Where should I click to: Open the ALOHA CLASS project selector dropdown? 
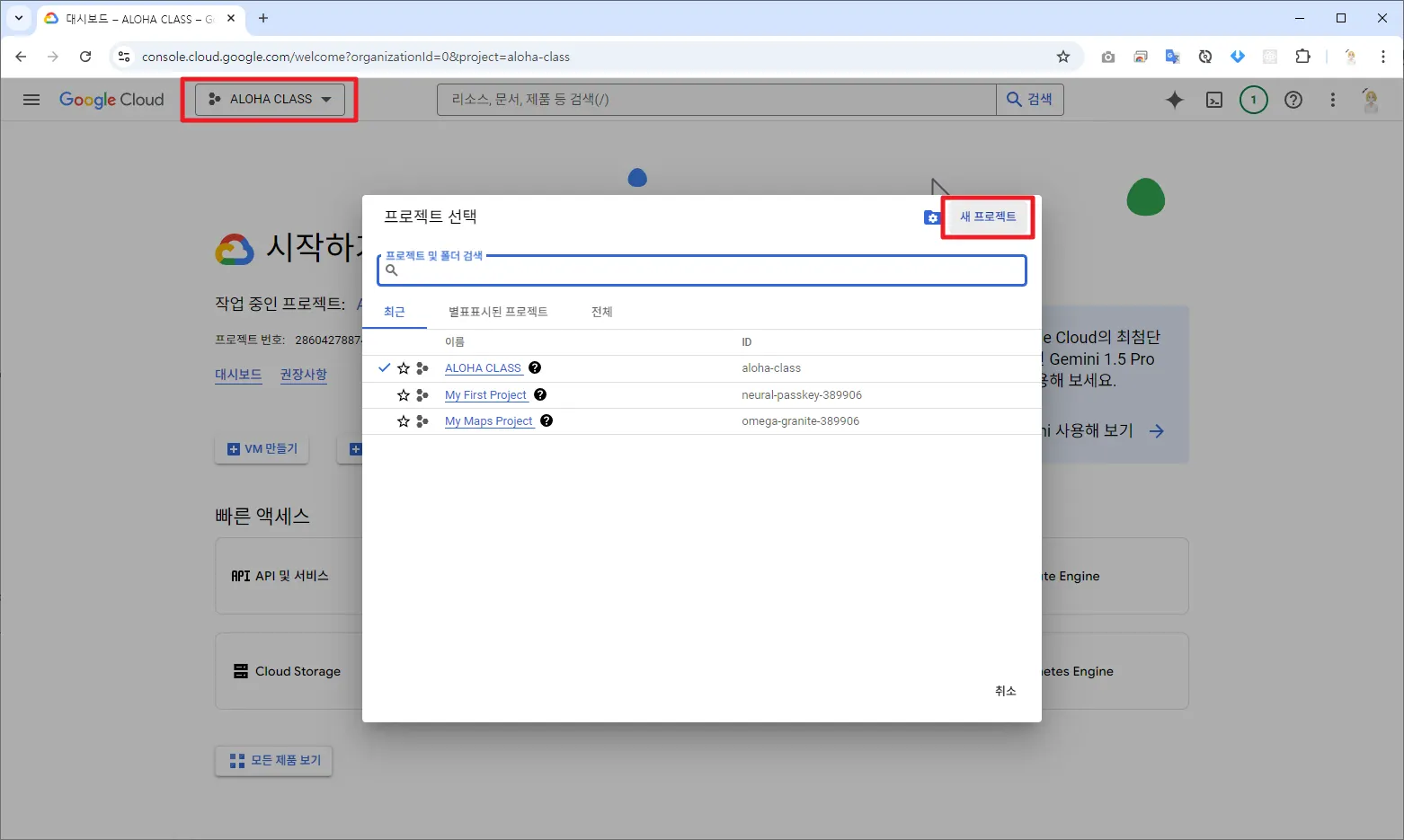coord(270,100)
